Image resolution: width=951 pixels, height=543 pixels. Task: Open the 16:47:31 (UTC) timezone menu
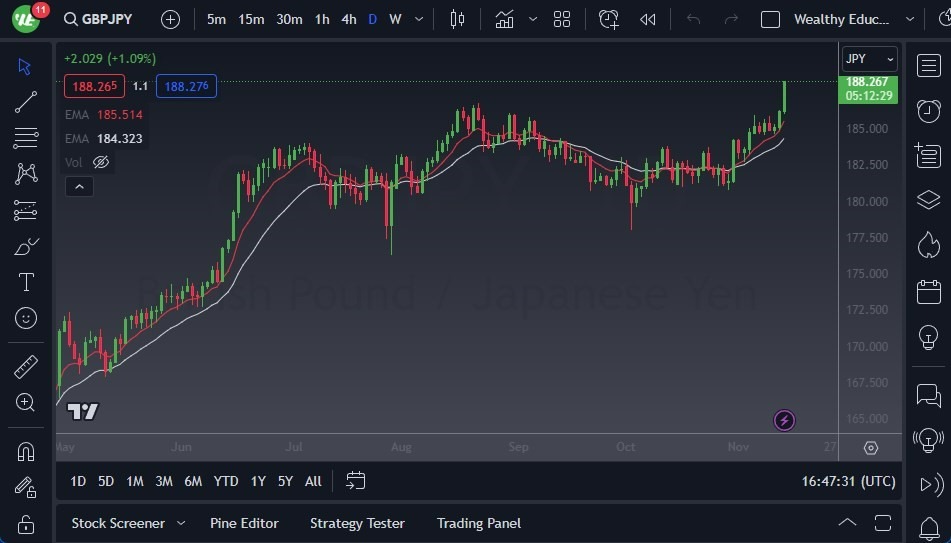pyautogui.click(x=849, y=481)
